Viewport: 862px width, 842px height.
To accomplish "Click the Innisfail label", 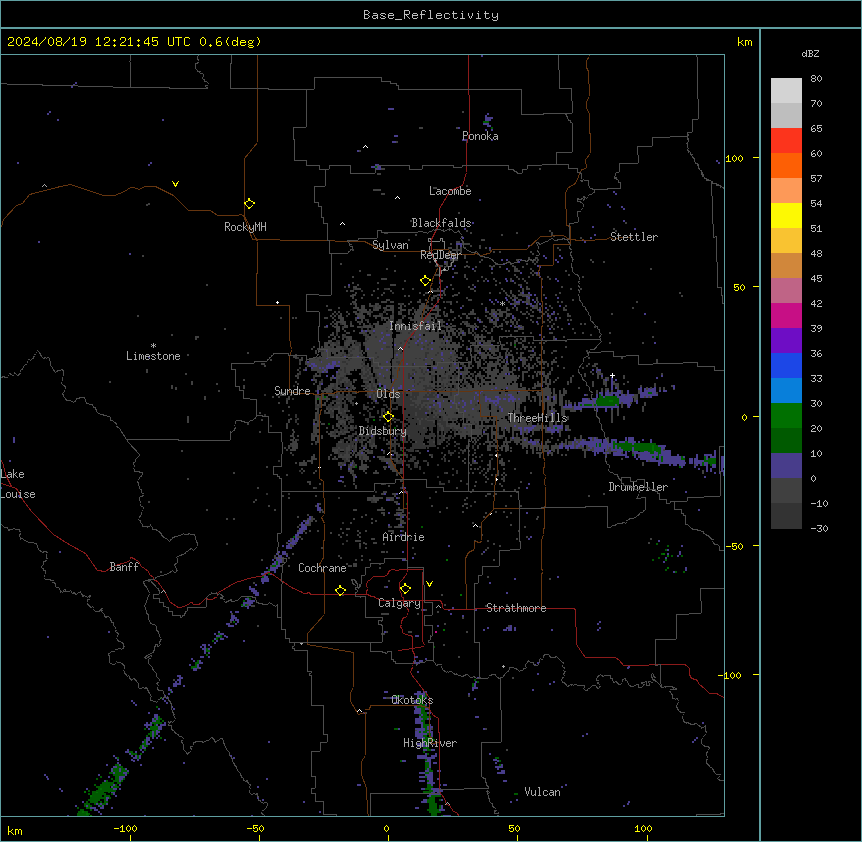I will click(415, 326).
